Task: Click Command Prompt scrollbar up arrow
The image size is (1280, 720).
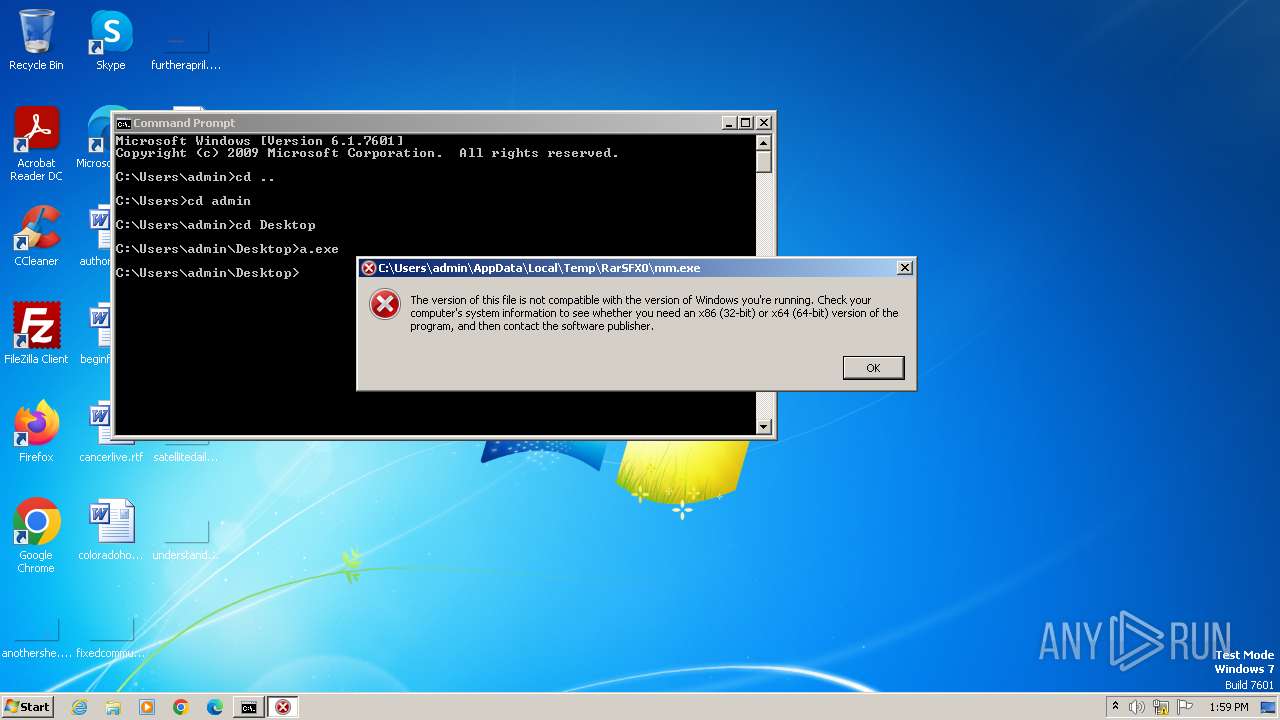Action: click(764, 142)
